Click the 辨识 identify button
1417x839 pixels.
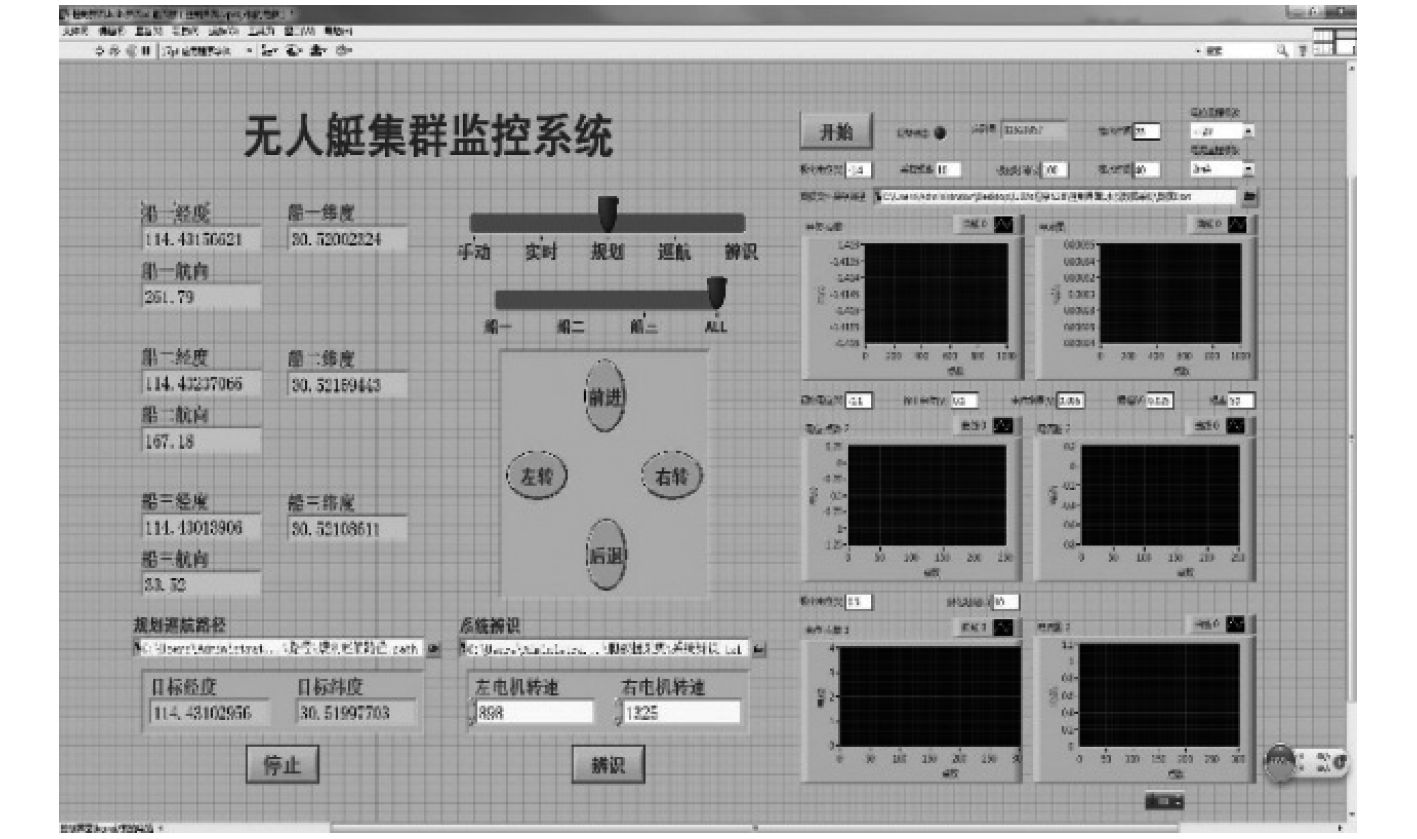pos(608,765)
